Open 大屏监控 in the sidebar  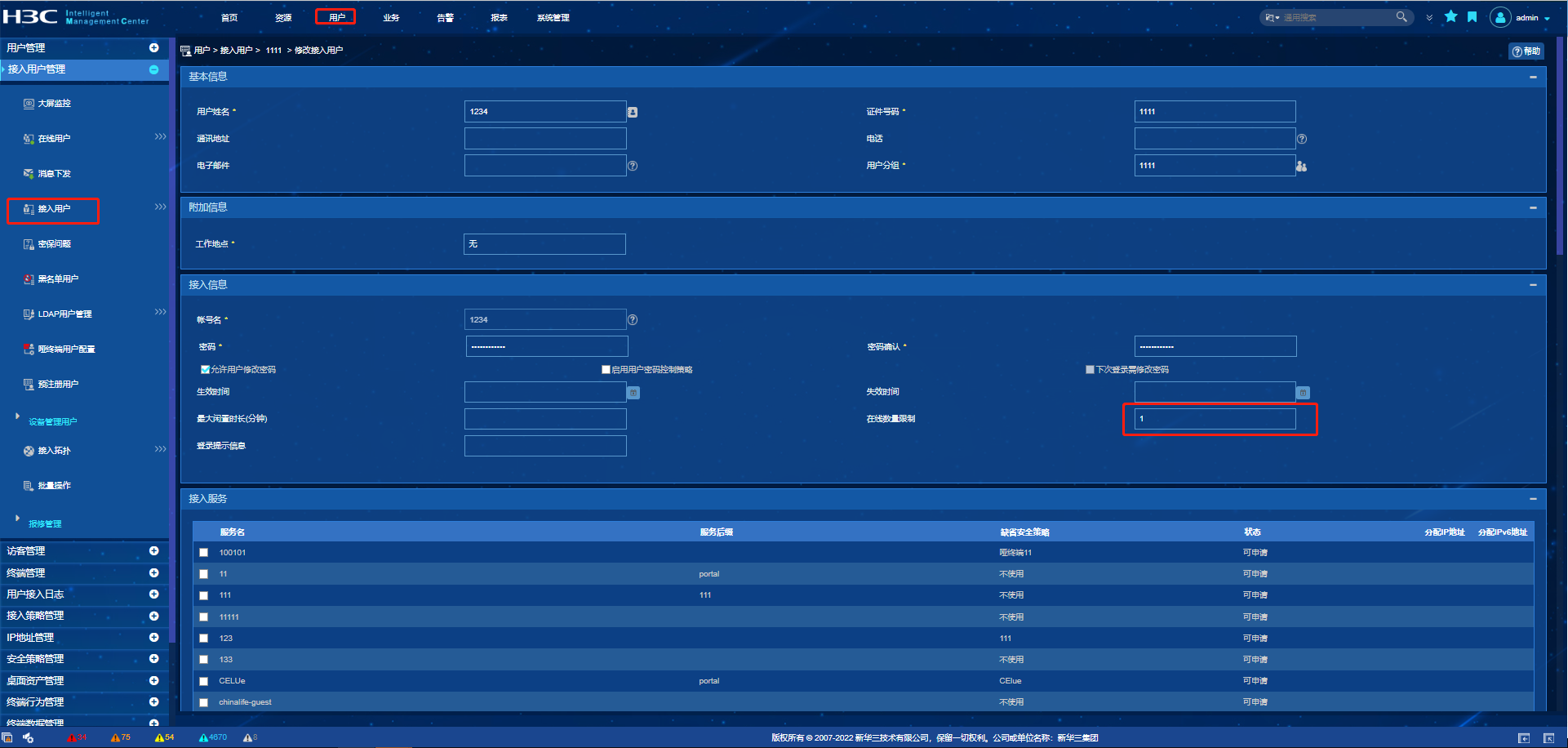54,104
